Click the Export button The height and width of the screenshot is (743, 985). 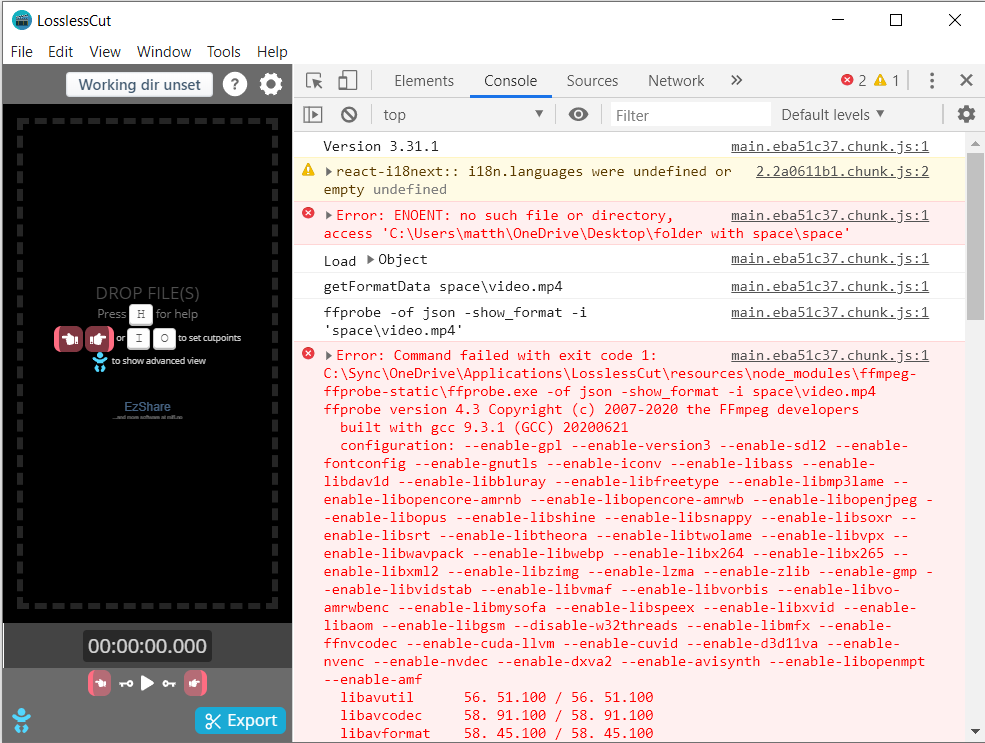click(x=241, y=720)
